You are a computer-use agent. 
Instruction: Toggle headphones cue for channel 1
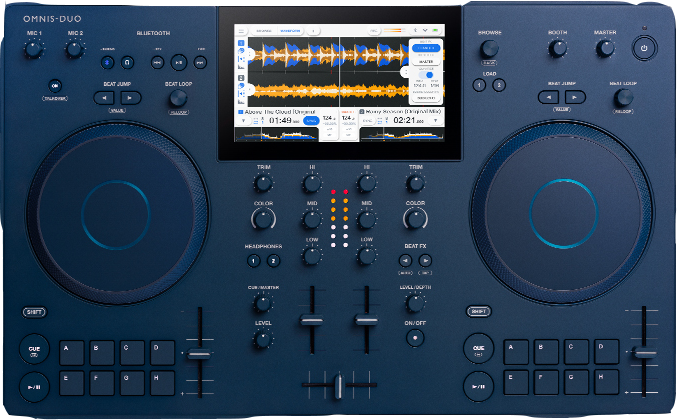(253, 261)
